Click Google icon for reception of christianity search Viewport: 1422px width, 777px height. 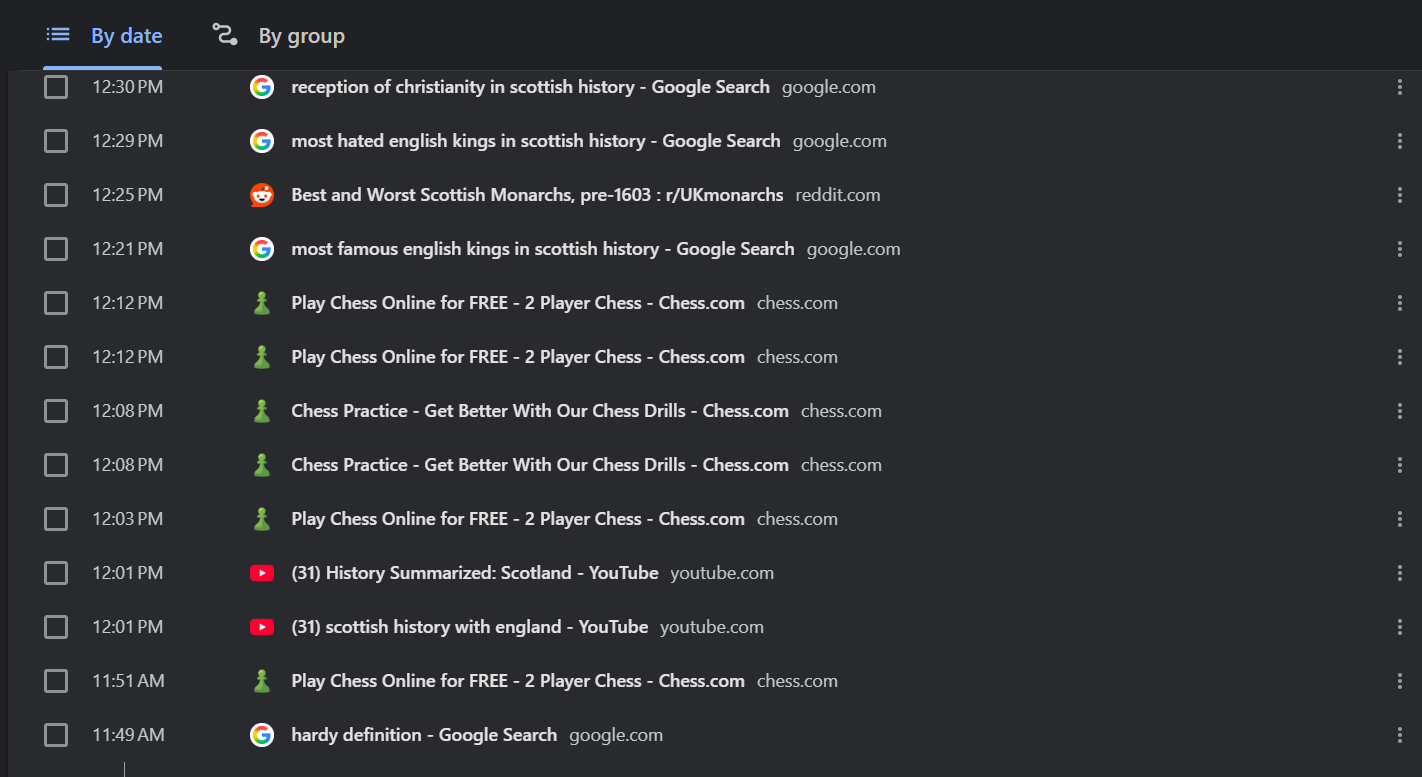(262, 87)
